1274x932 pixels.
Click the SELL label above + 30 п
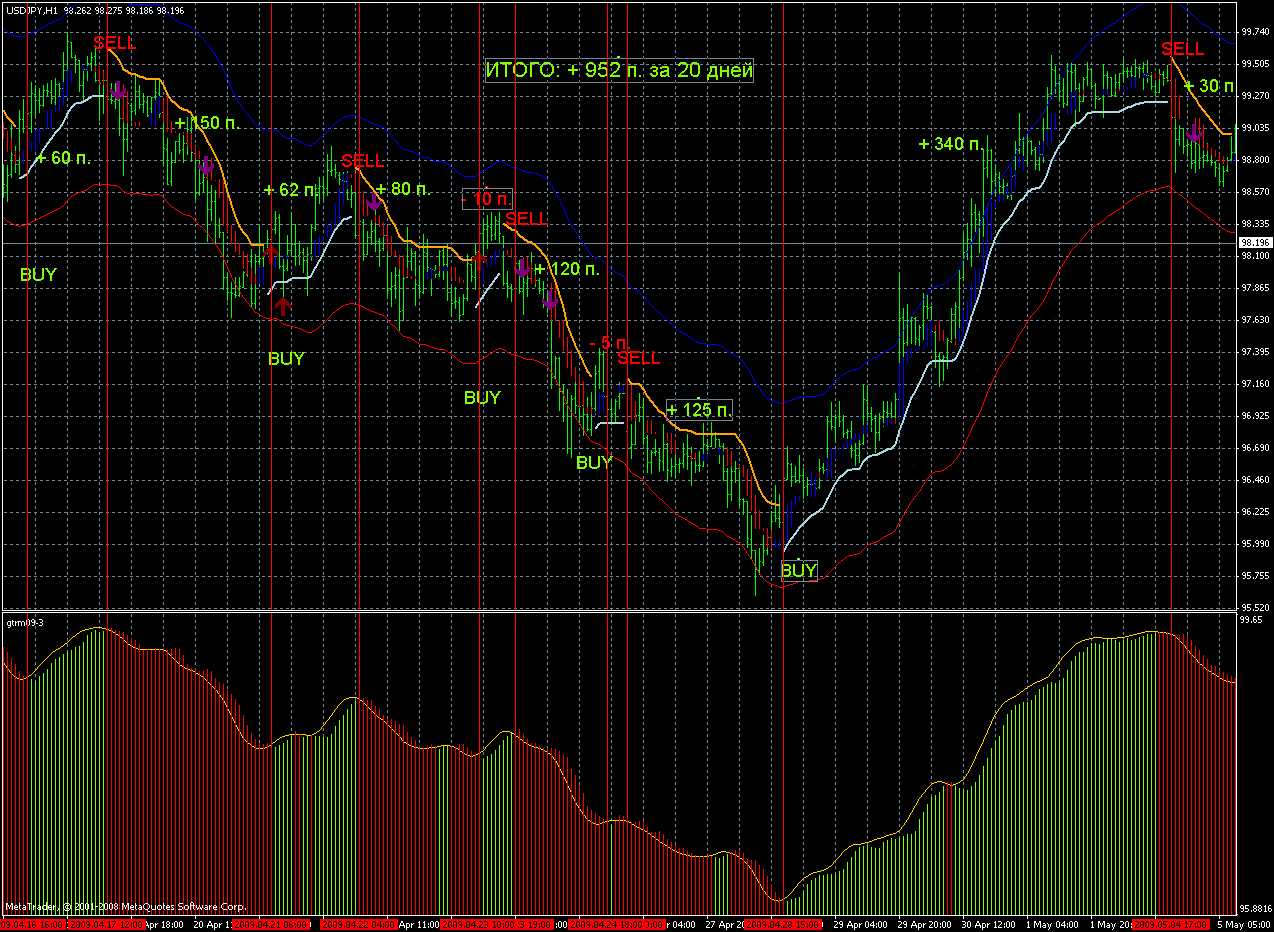click(1182, 49)
